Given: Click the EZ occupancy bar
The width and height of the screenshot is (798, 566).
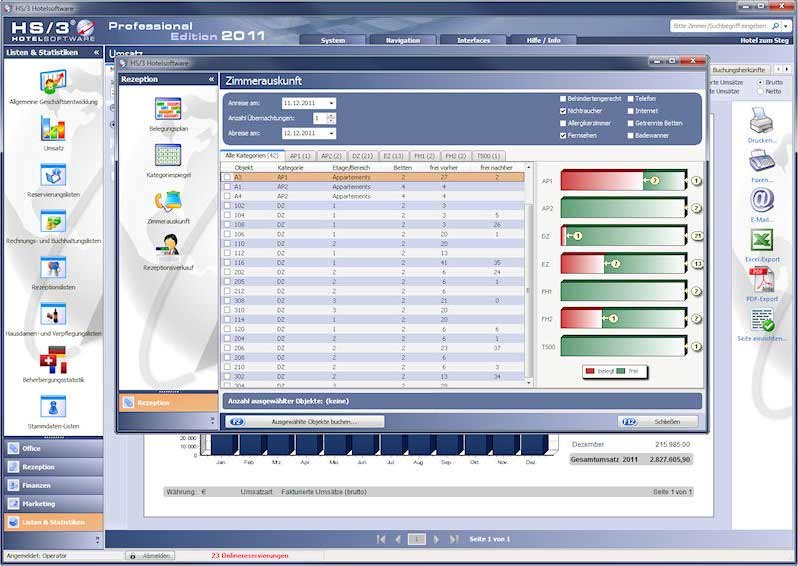Looking at the screenshot, I should click(623, 264).
